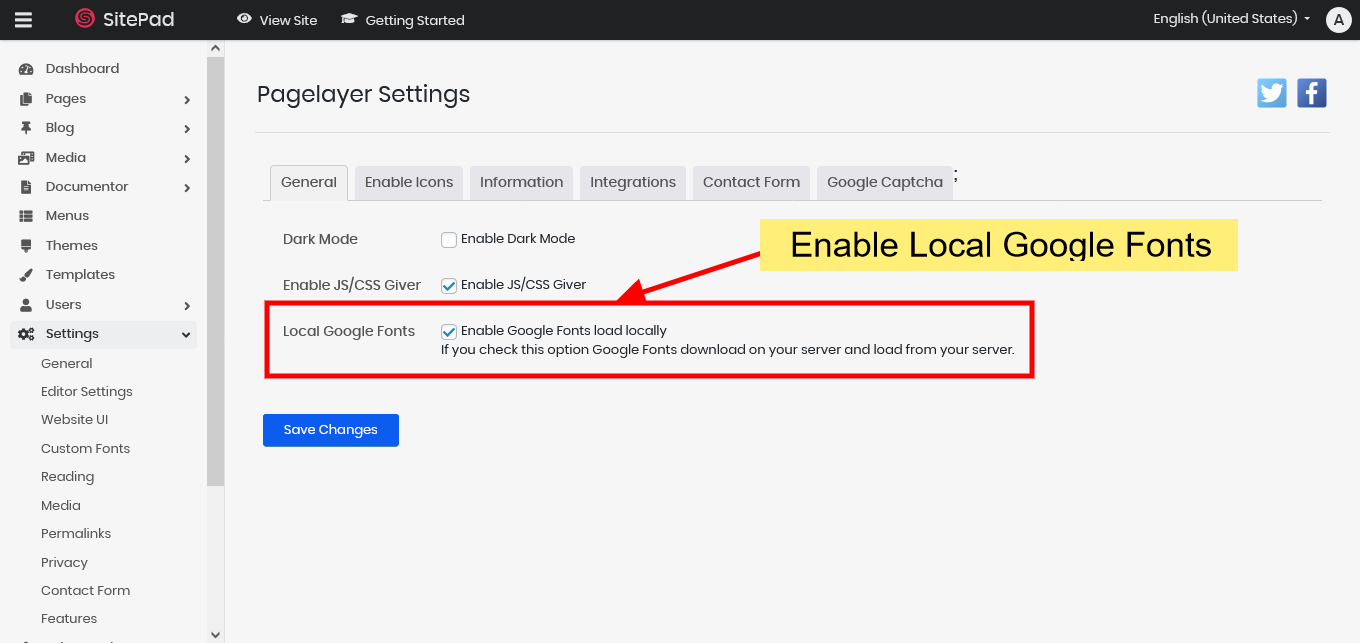Open the user avatar A icon
The height and width of the screenshot is (643, 1360).
pyautogui.click(x=1338, y=19)
